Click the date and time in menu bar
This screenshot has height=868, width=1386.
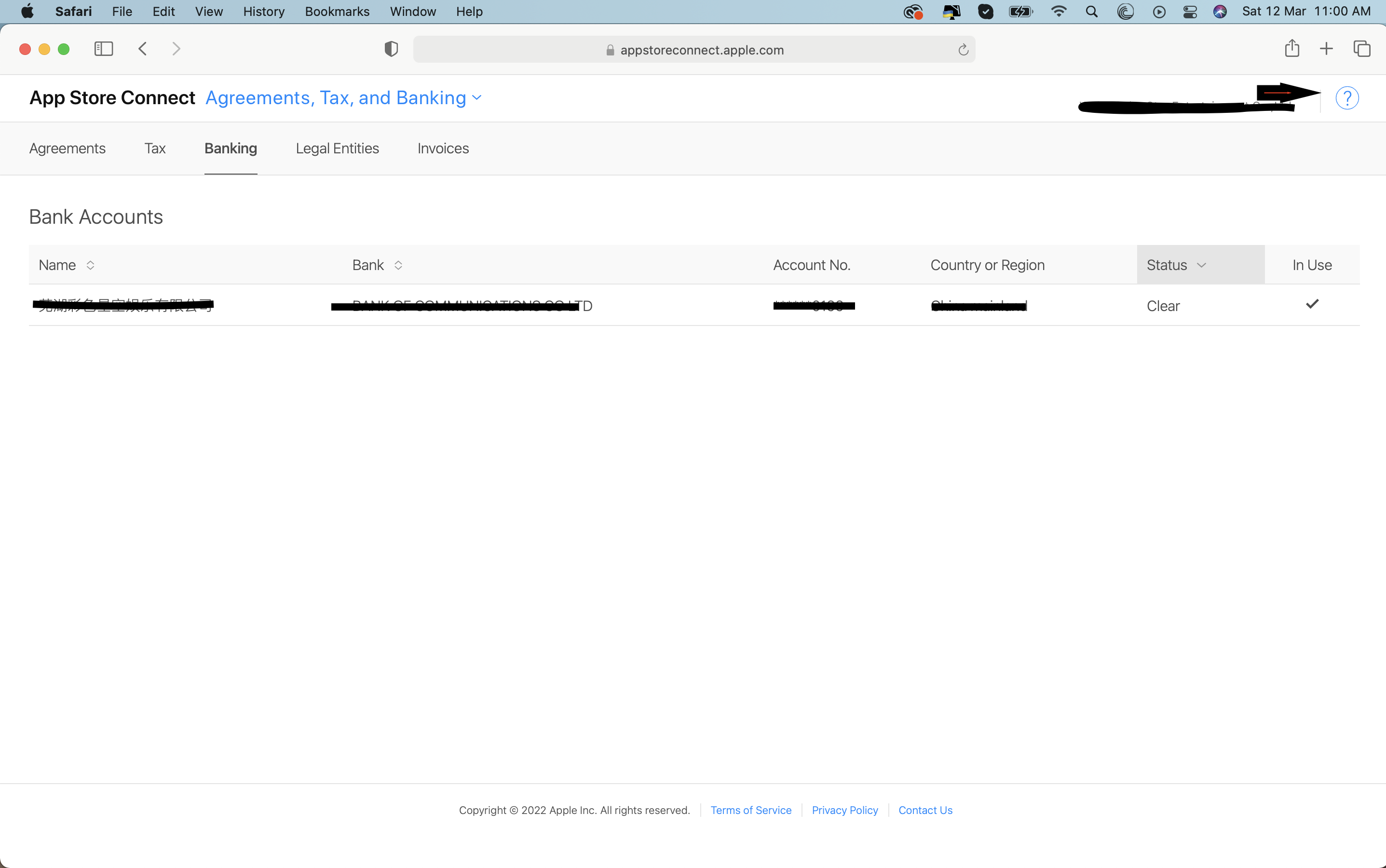[x=1306, y=12]
